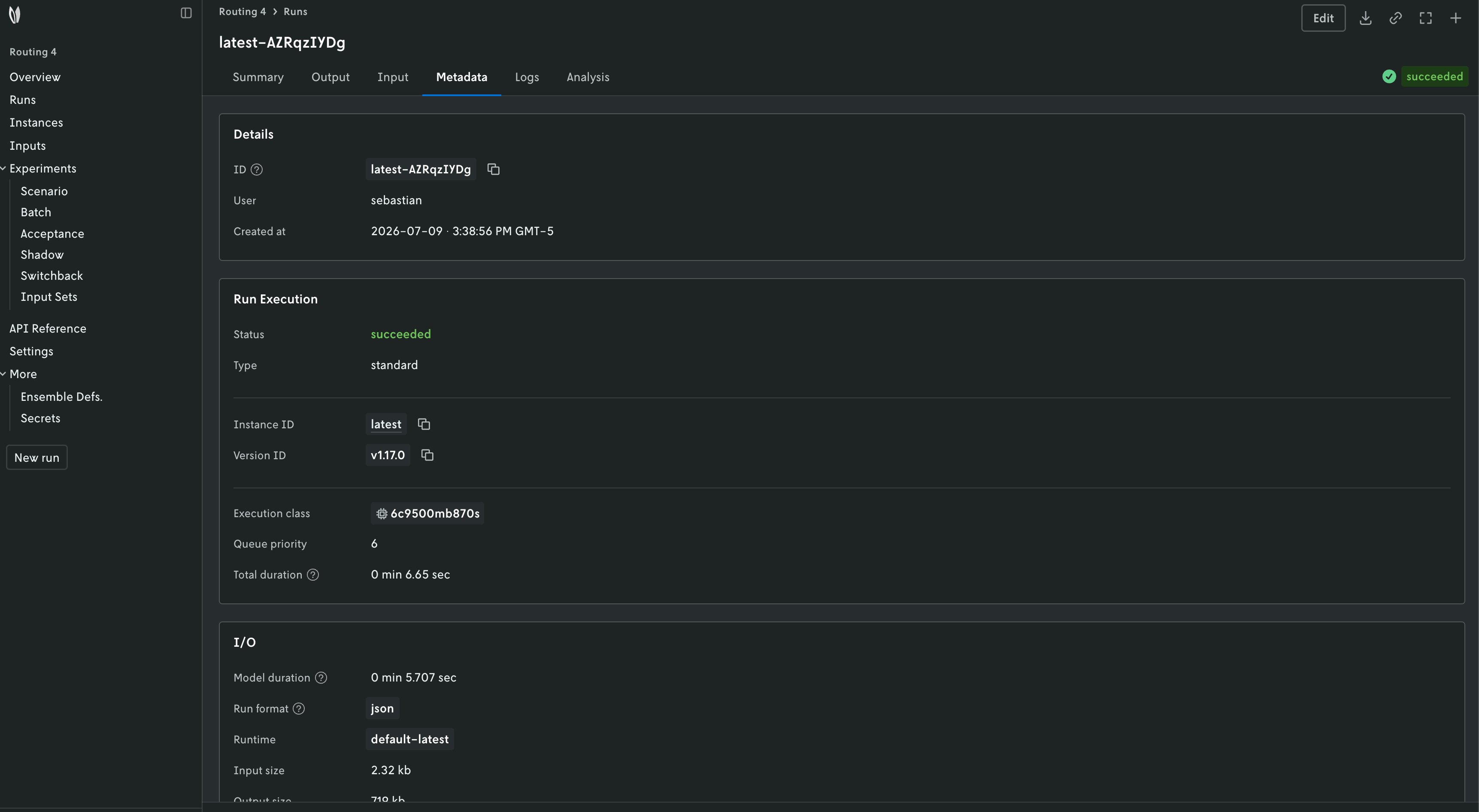Download the run with the download icon
The image size is (1479, 812).
[x=1365, y=18]
